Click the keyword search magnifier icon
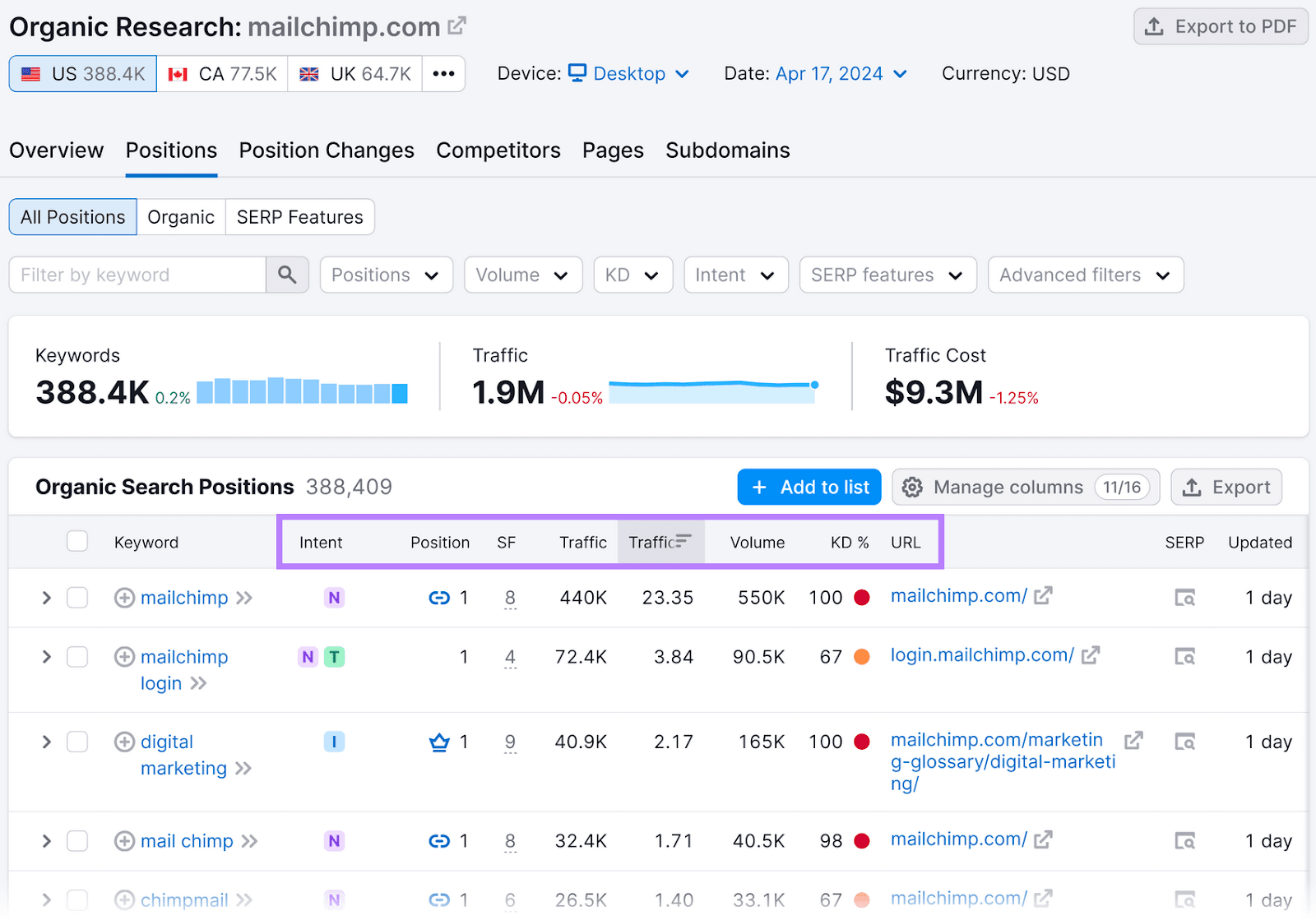Viewport: 1316px width, 920px height. coord(287,275)
